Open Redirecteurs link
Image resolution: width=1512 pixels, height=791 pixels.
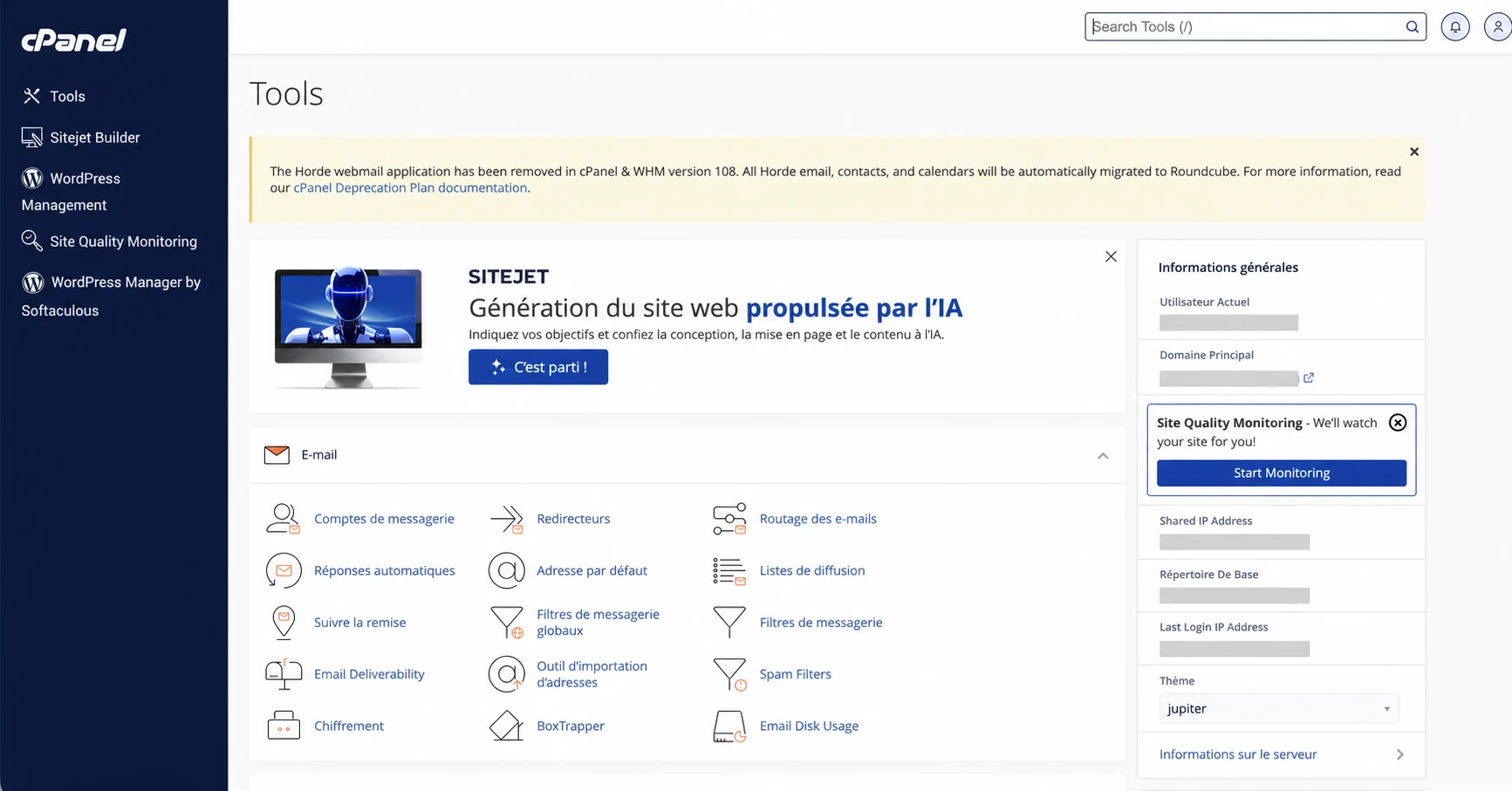point(573,519)
